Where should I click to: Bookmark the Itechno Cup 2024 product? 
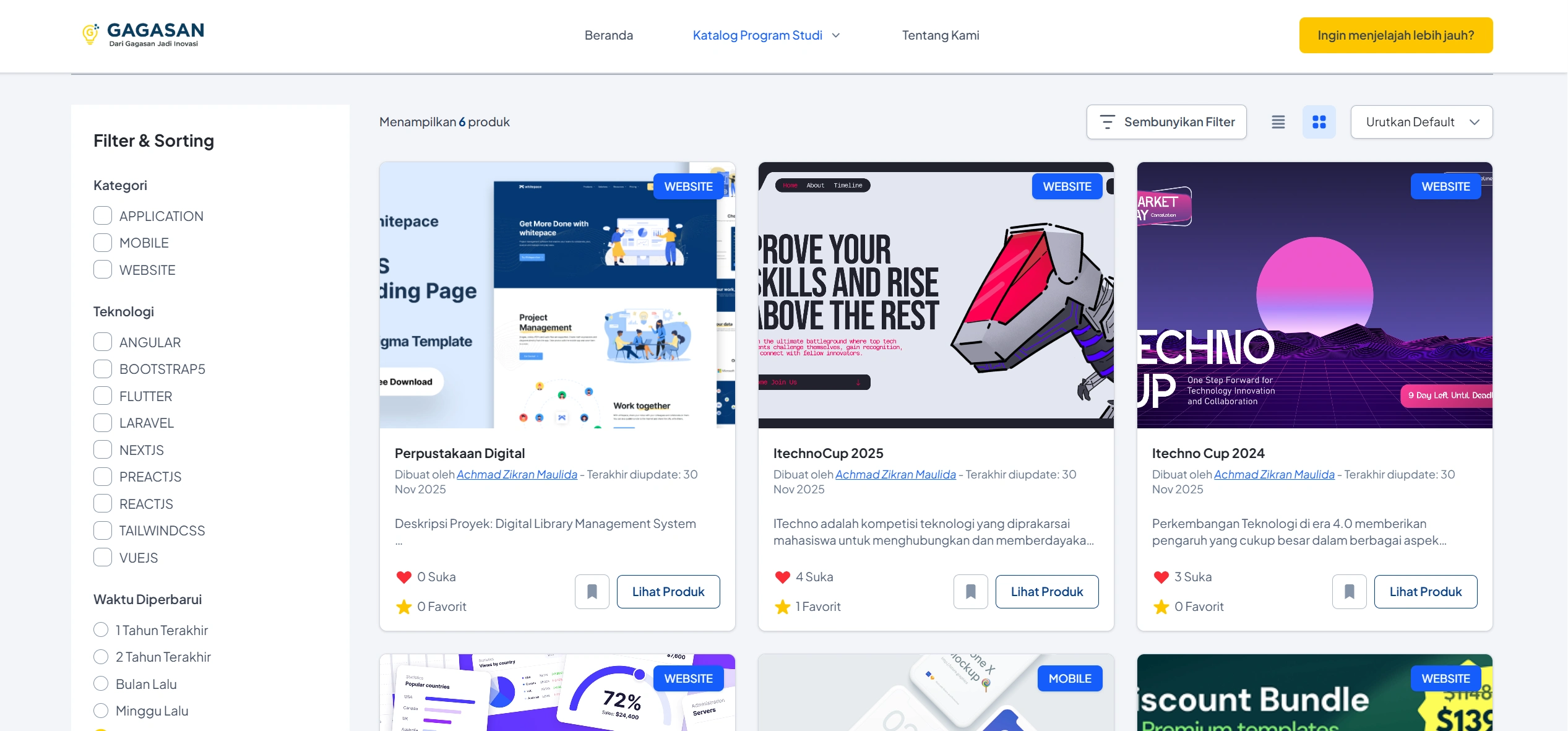[x=1349, y=592]
